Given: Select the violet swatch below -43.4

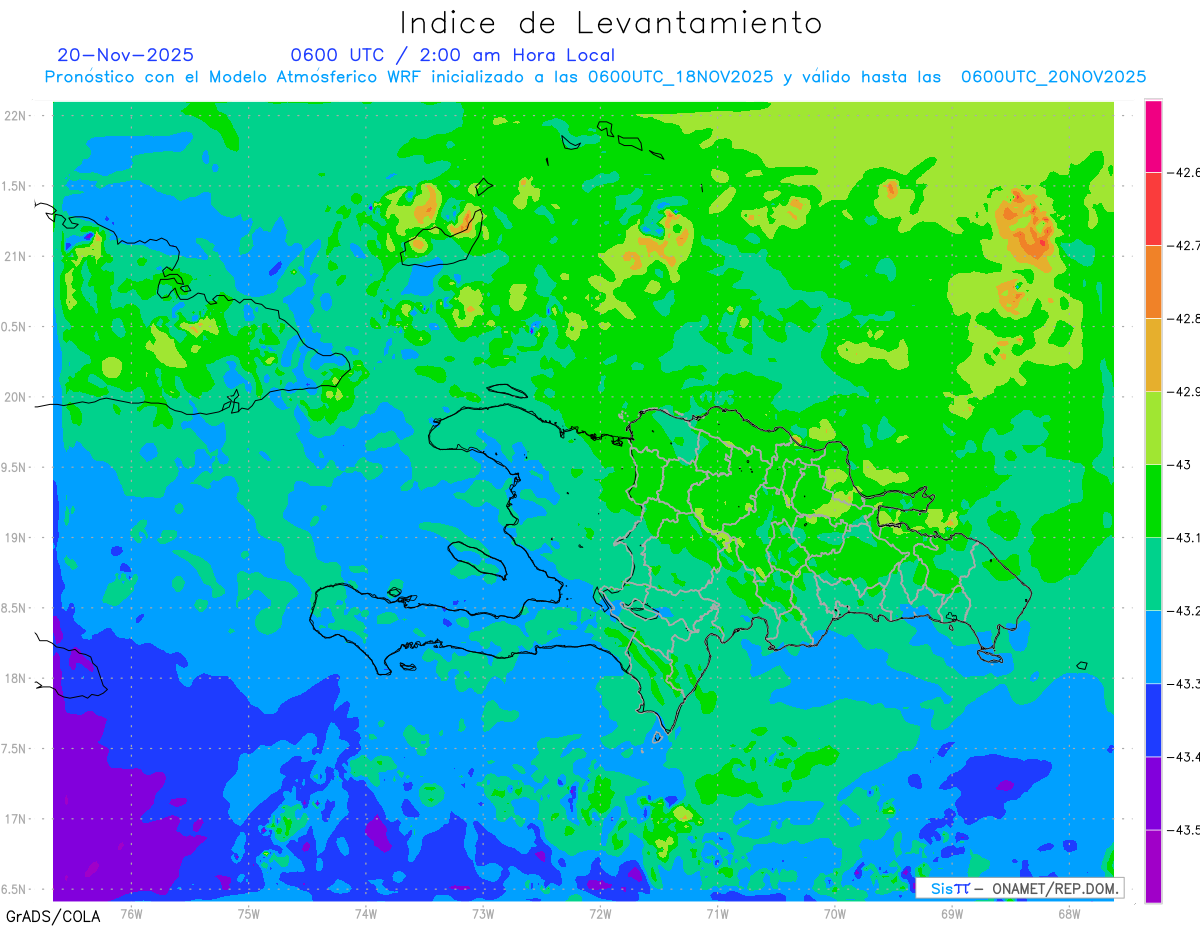Looking at the screenshot, I should click(x=1153, y=793).
